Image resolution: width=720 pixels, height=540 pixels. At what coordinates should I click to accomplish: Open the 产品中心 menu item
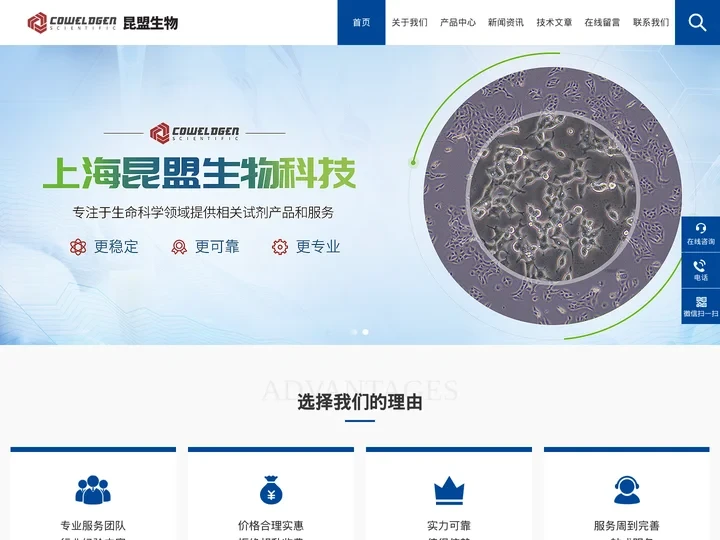coord(458,22)
